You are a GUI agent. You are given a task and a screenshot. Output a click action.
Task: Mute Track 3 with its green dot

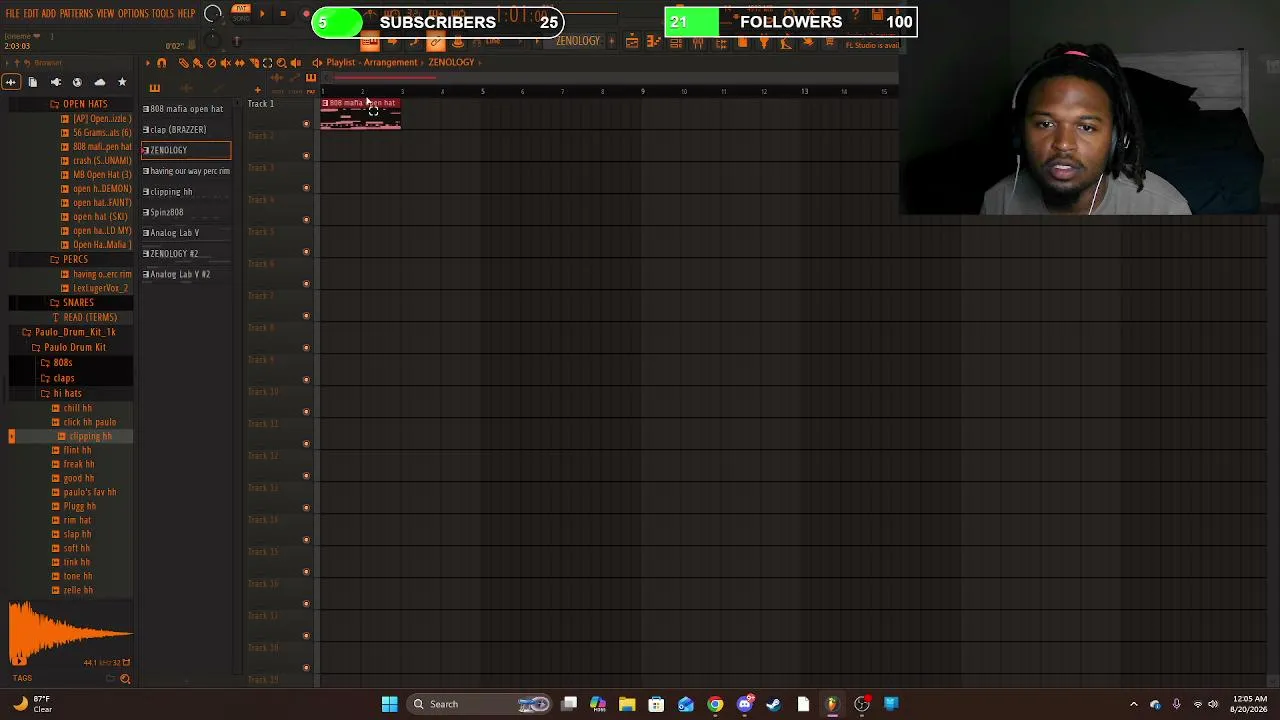point(306,188)
